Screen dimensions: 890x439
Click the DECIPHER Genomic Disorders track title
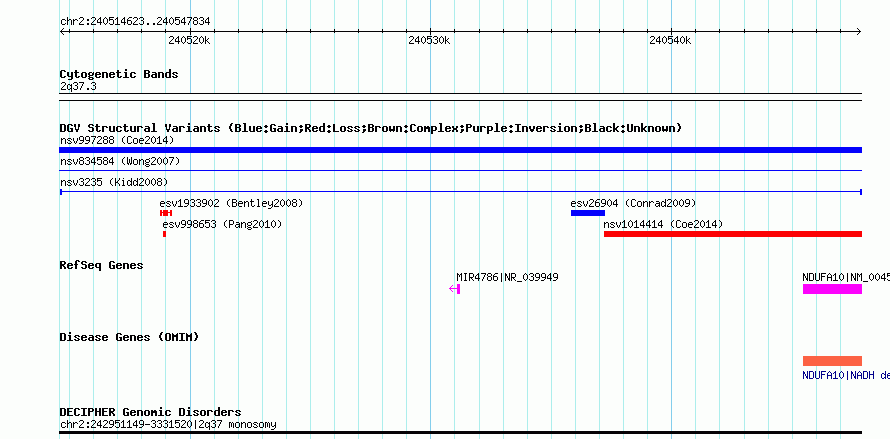click(150, 412)
